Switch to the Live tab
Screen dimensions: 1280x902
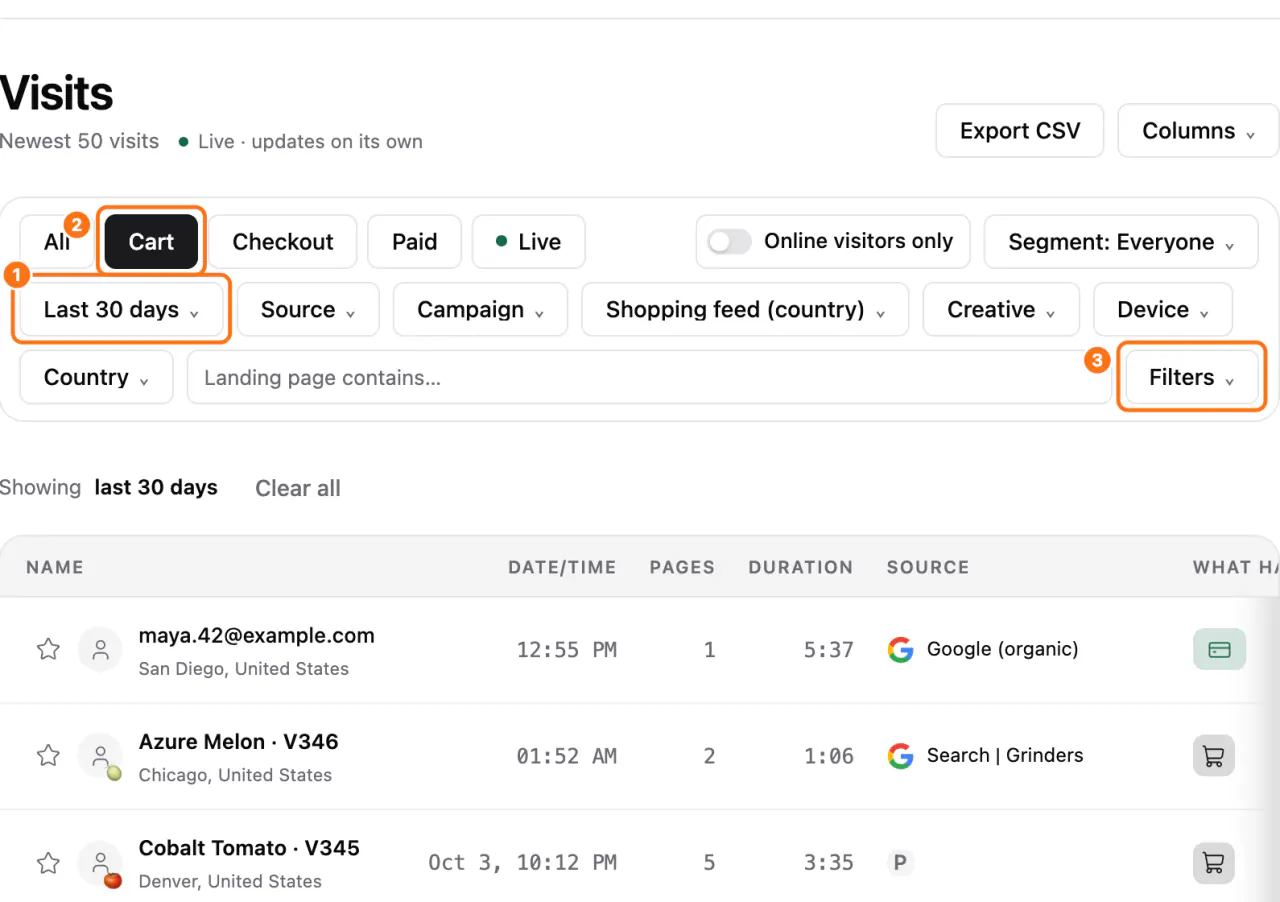point(528,242)
